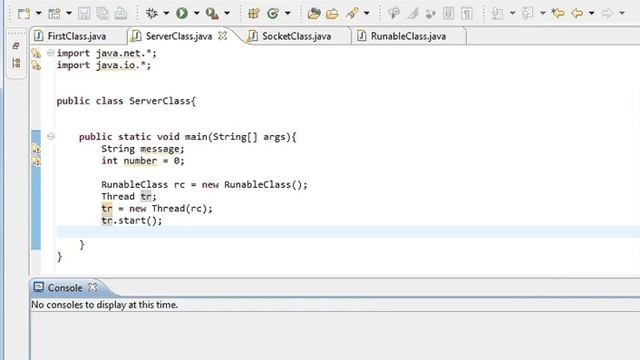Viewport: 640px width, 360px height.
Task: Click the 'message' variable name
Action: pos(160,149)
